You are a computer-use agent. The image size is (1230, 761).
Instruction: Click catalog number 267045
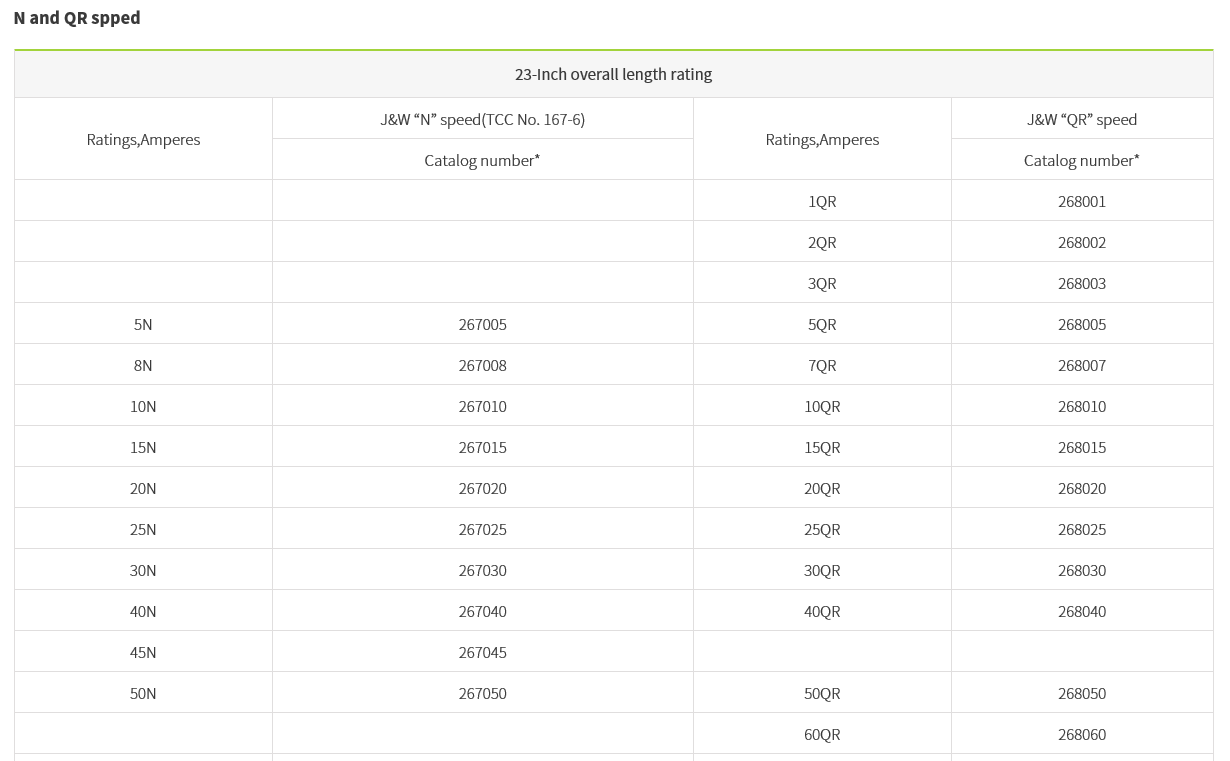coord(482,652)
